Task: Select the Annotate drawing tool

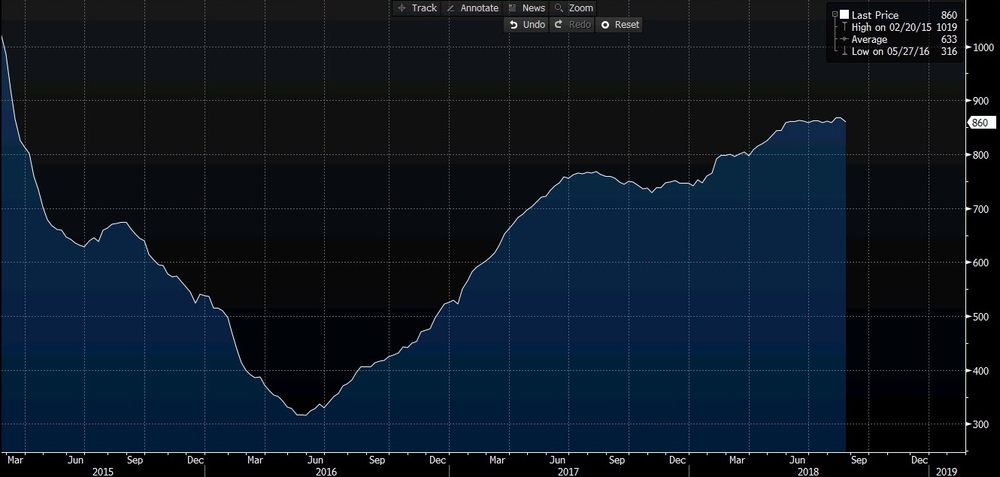Action: pyautogui.click(x=472, y=8)
